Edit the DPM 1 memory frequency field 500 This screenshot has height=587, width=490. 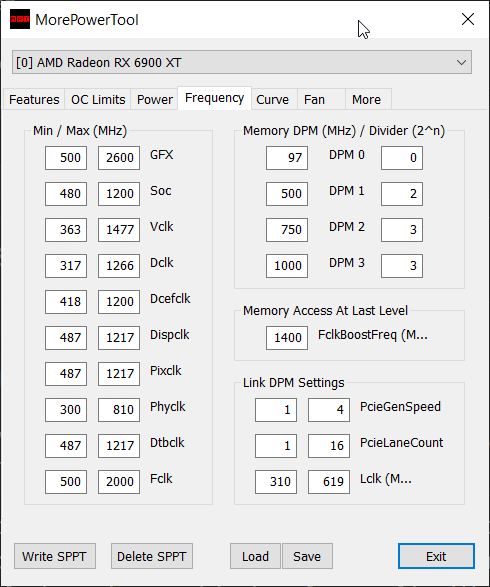pos(287,194)
